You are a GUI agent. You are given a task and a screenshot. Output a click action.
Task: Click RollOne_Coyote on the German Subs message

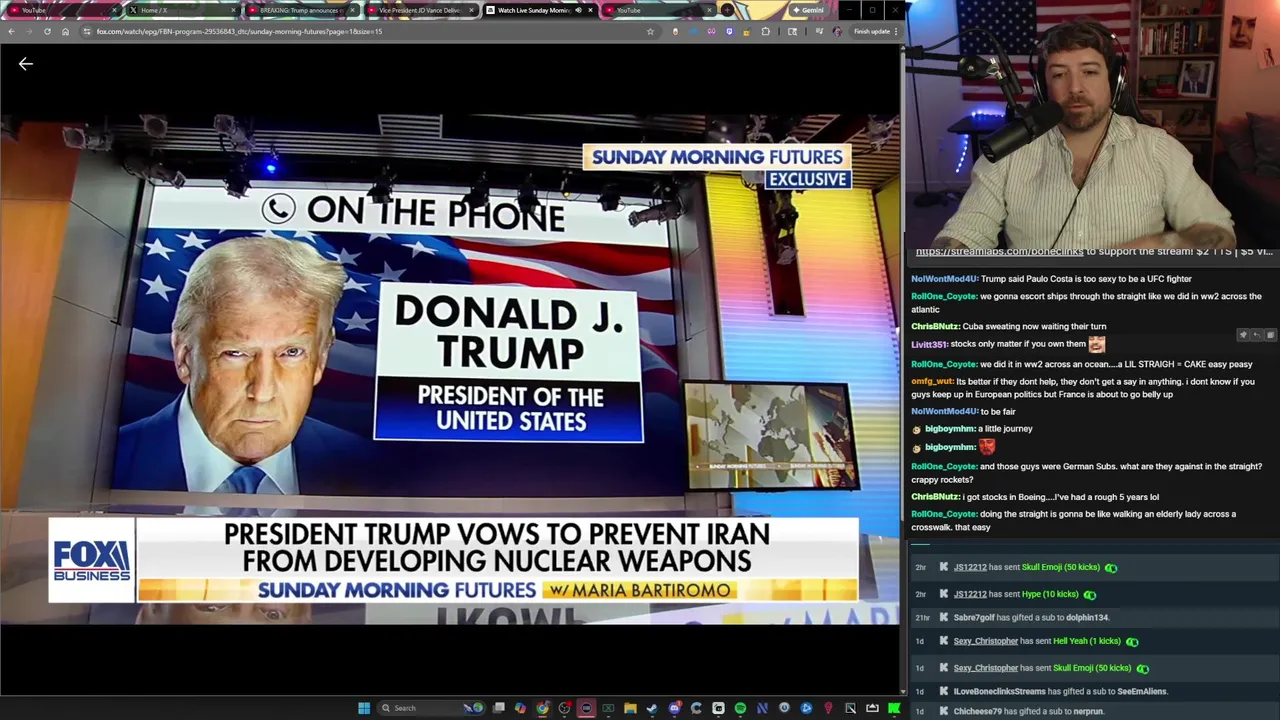click(x=943, y=466)
